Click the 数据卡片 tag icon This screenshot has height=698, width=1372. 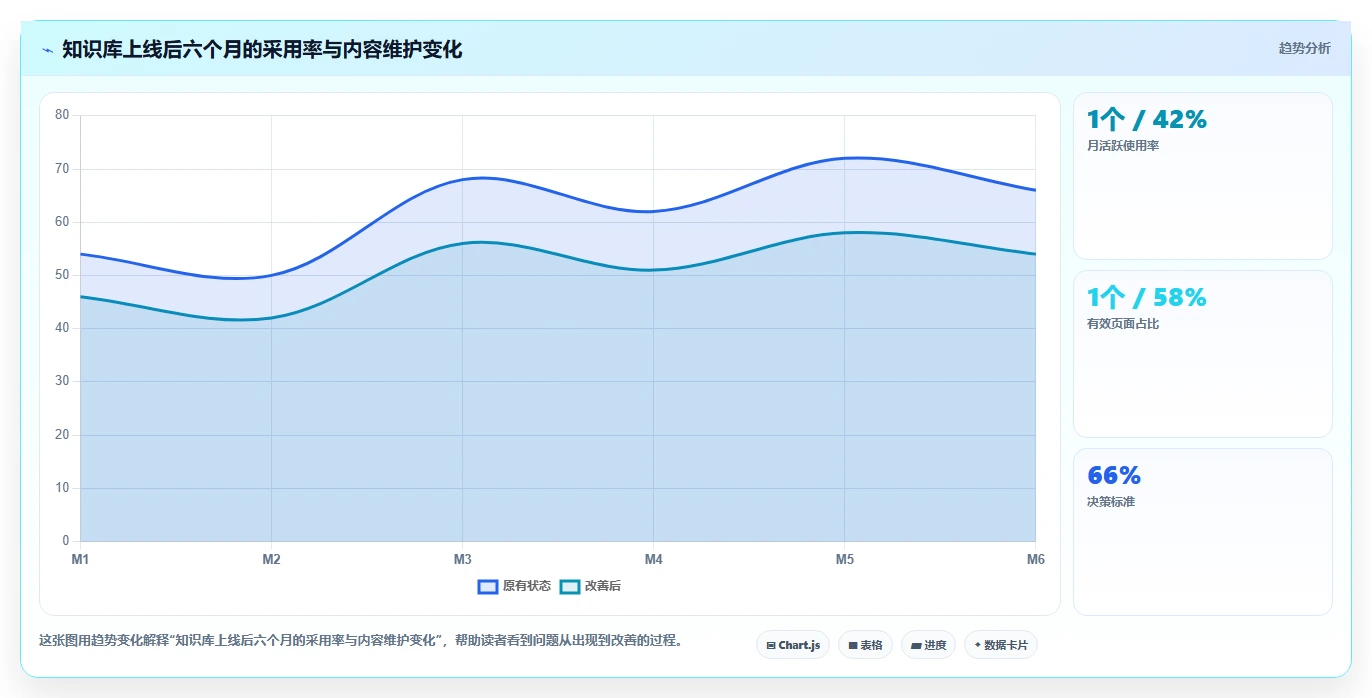point(977,645)
